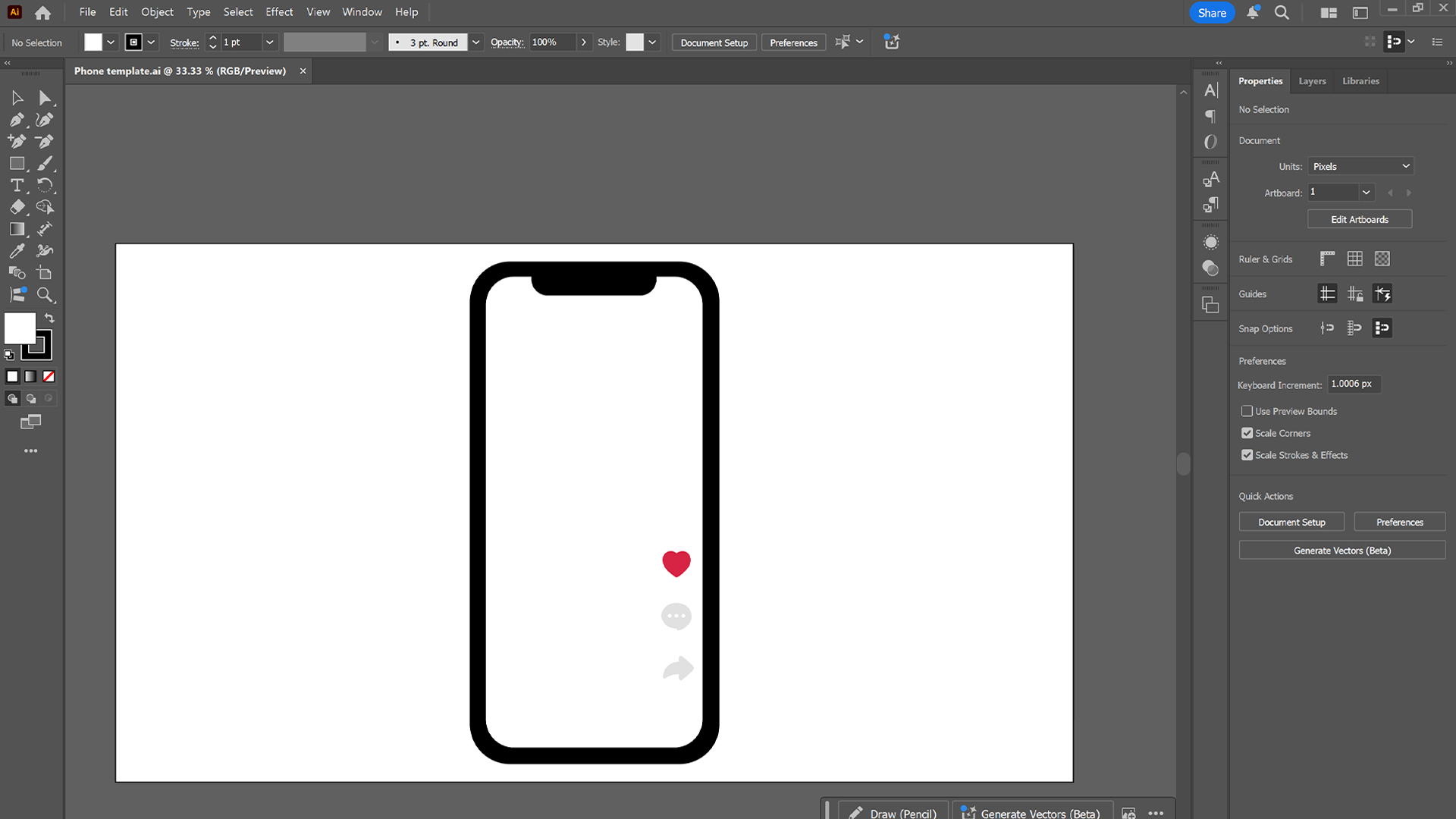Open stroke weight dropdown arrow
This screenshot has height=819, width=1456.
[x=269, y=42]
